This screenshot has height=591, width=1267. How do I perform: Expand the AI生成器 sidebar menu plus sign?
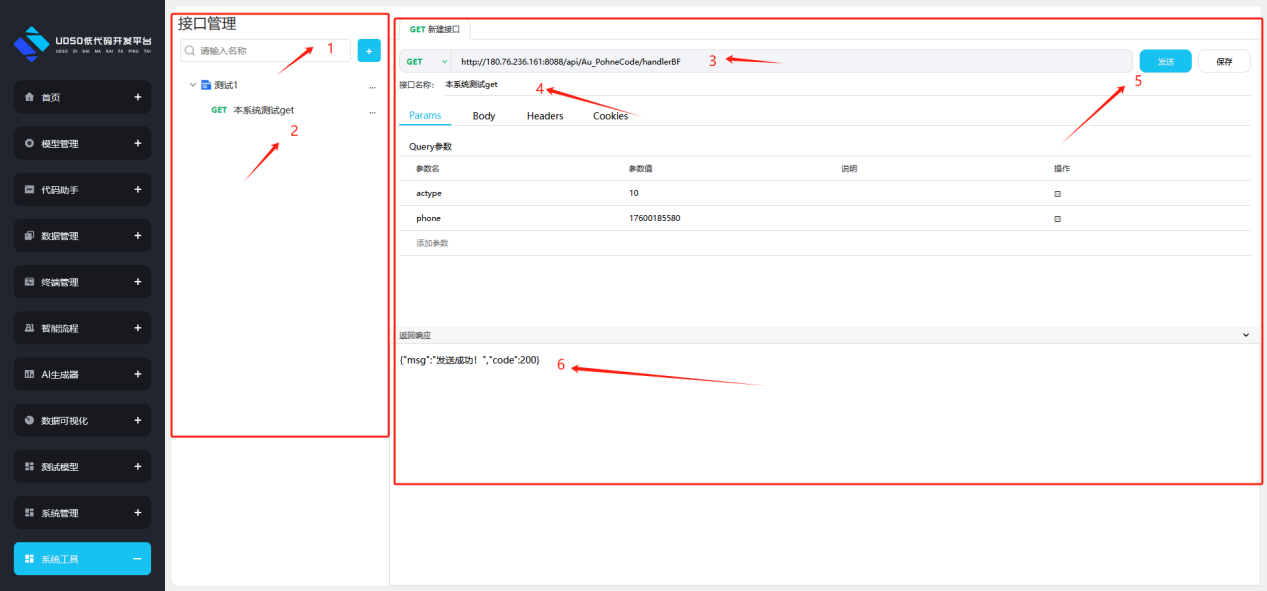coord(137,375)
